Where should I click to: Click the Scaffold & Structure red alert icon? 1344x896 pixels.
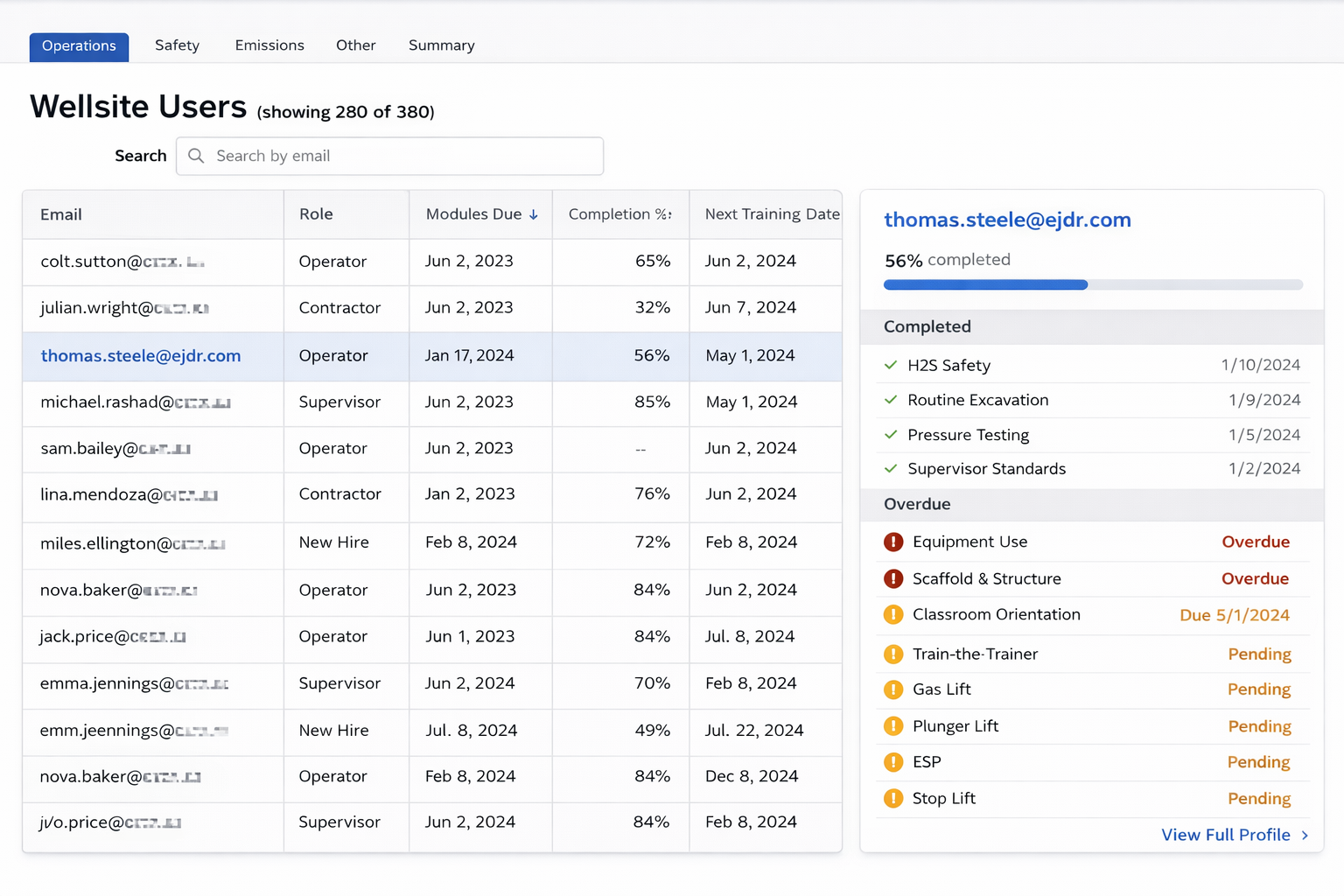tap(893, 579)
